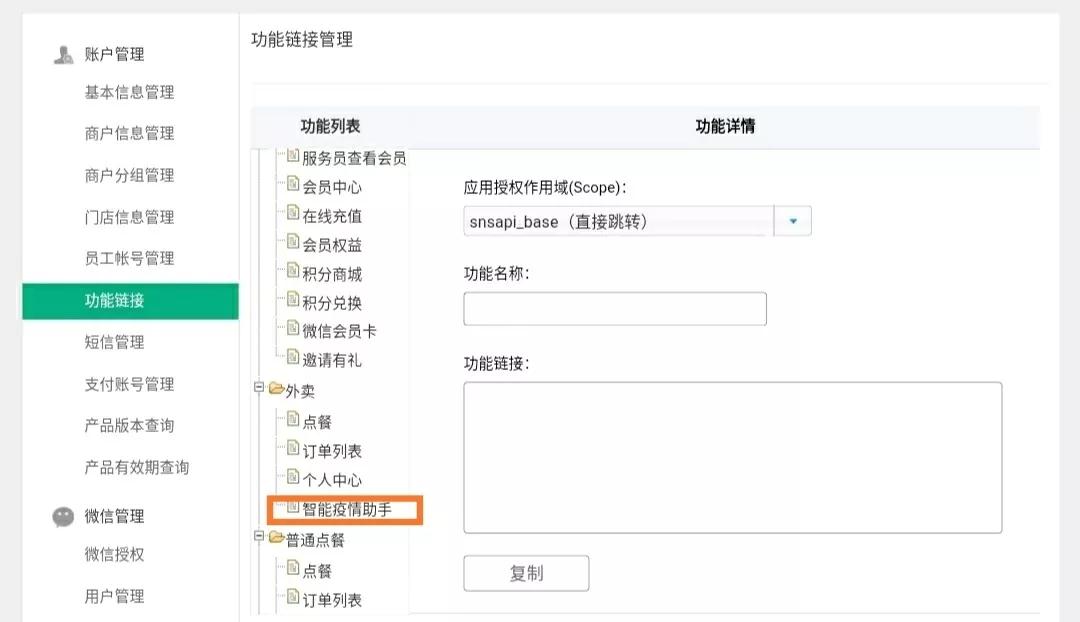Open 微信管理 section header
1080x622 pixels.
(x=114, y=517)
